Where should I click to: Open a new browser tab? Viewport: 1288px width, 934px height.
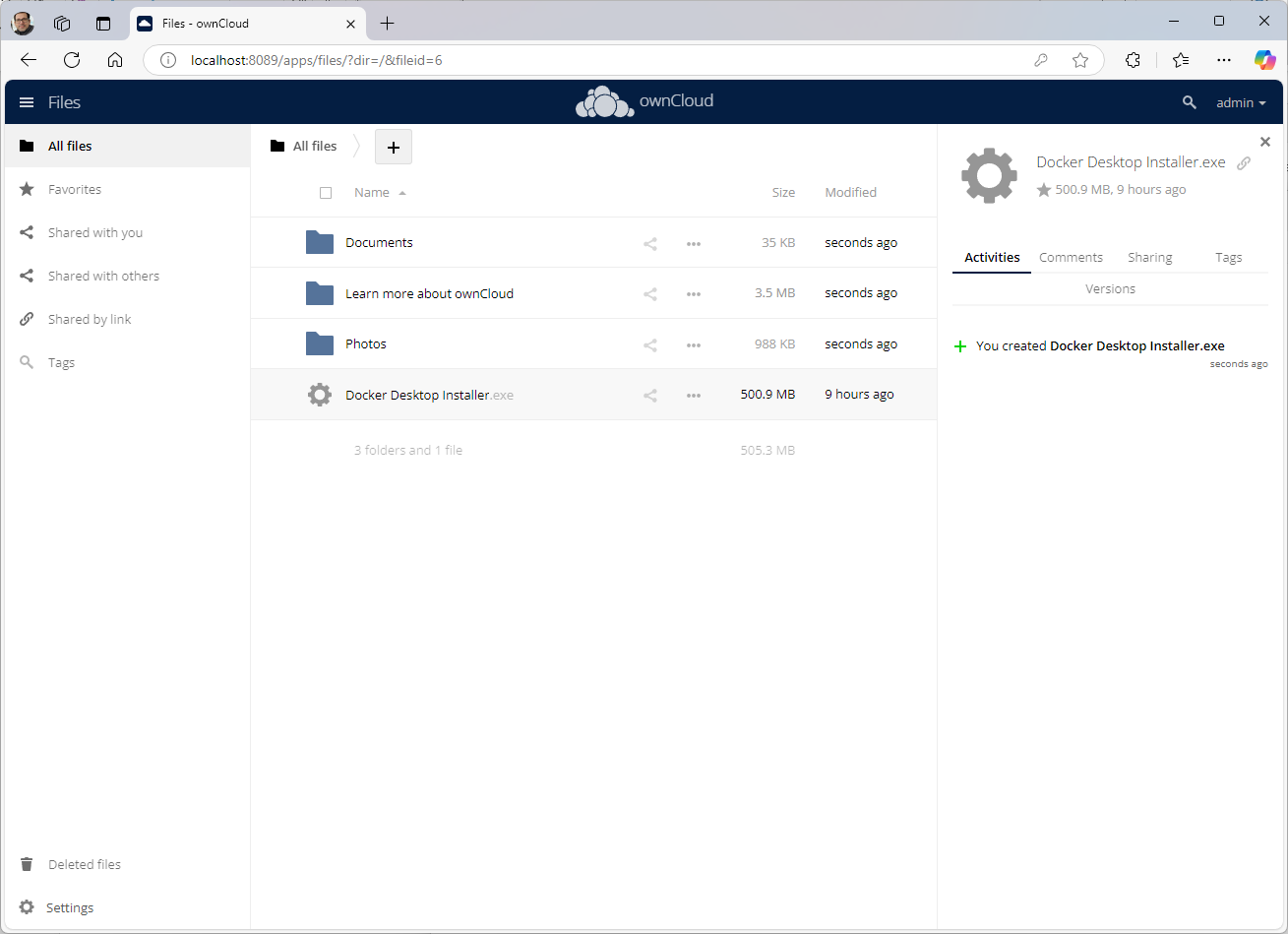coord(388,23)
